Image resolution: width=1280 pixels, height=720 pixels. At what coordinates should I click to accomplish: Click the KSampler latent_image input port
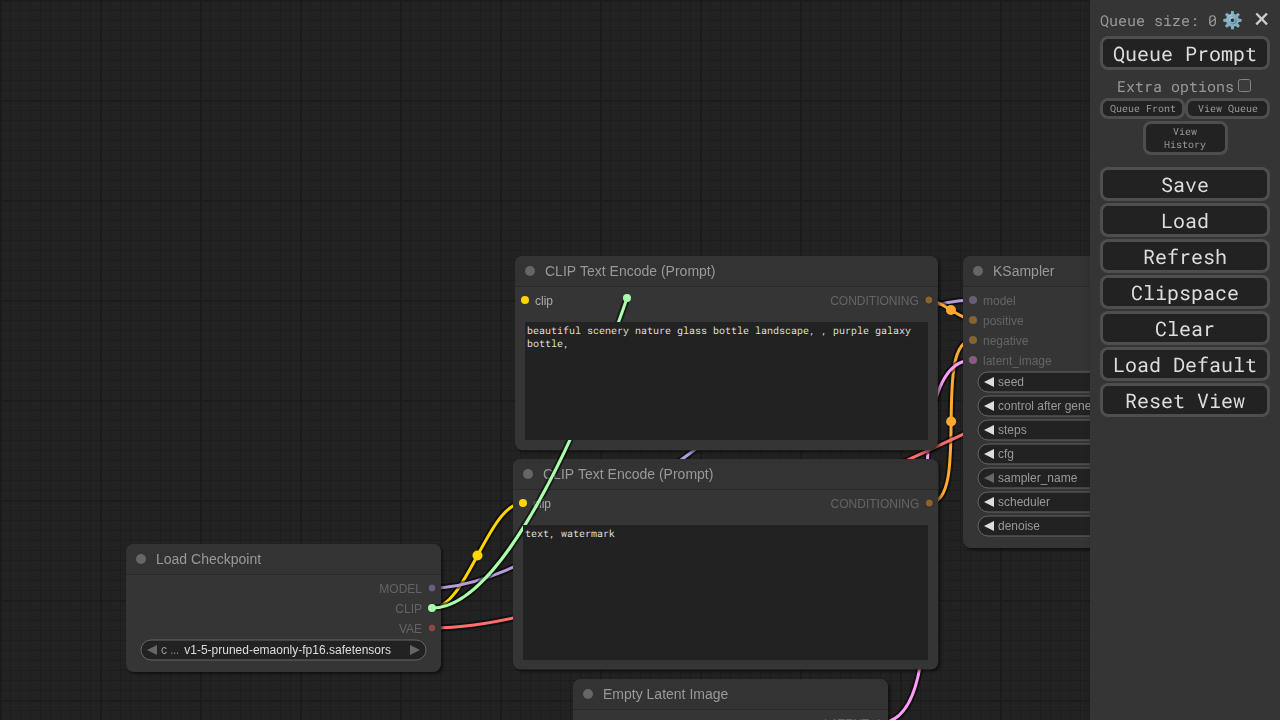click(973, 360)
